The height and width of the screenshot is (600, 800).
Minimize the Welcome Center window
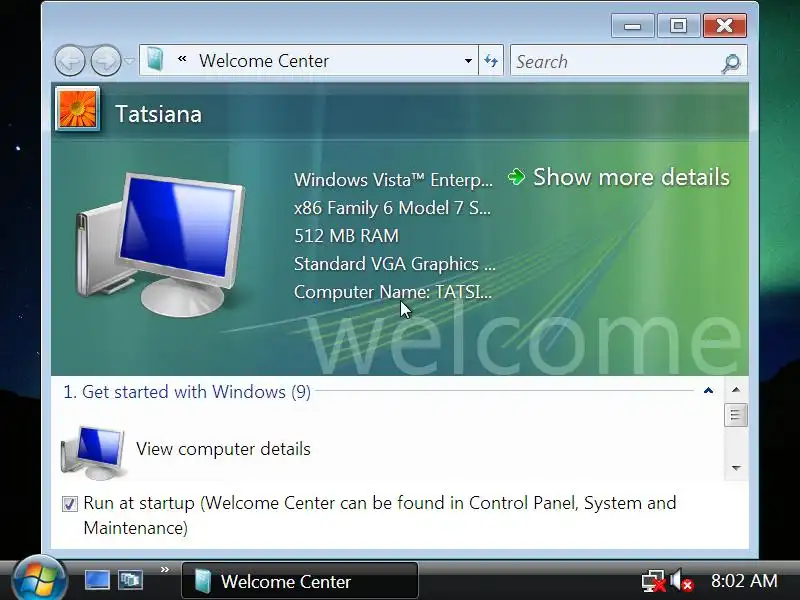click(632, 26)
